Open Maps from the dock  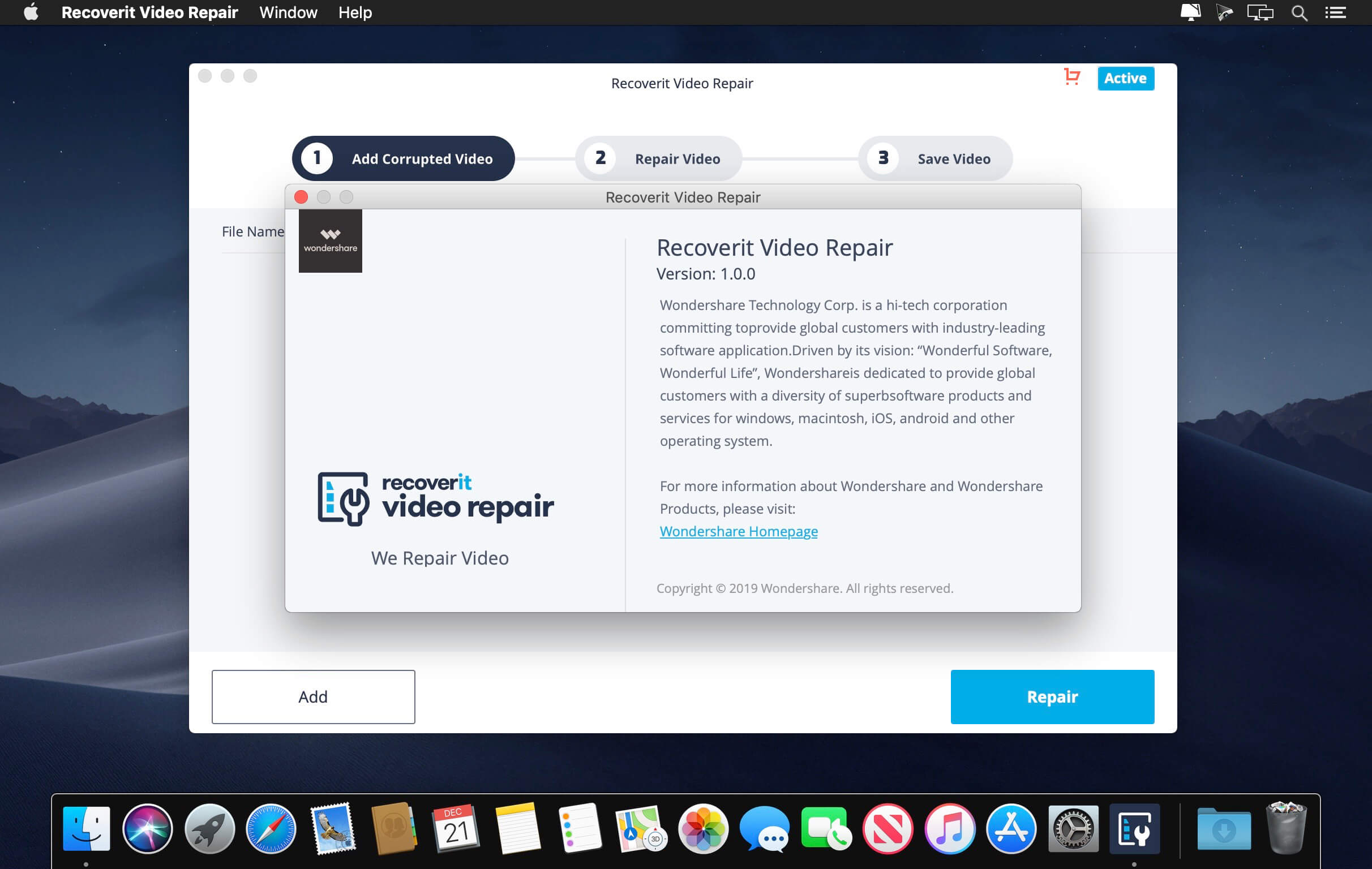click(641, 829)
